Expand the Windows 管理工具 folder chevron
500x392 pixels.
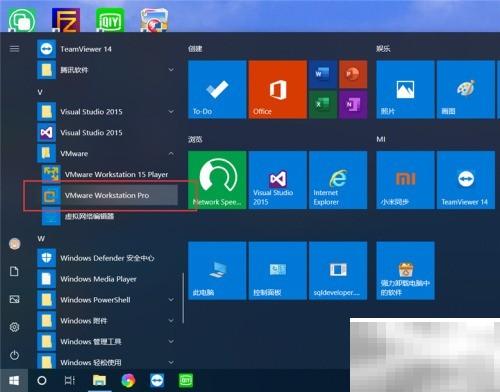(171, 342)
